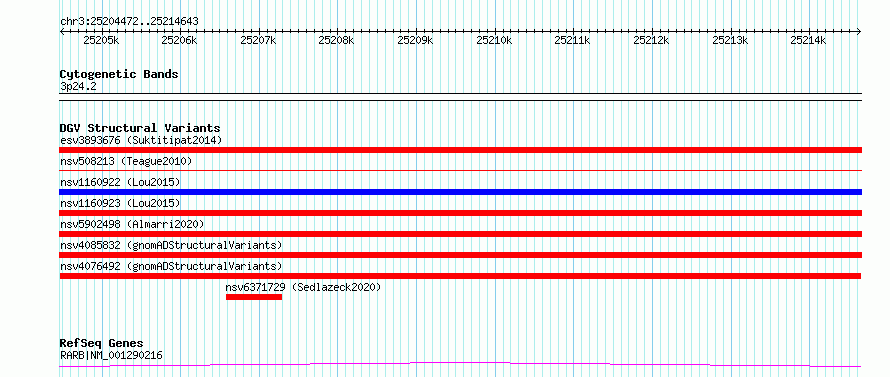The height and width of the screenshot is (377, 890).
Task: Select the short red bar under nsv6371729
Action: point(254,297)
